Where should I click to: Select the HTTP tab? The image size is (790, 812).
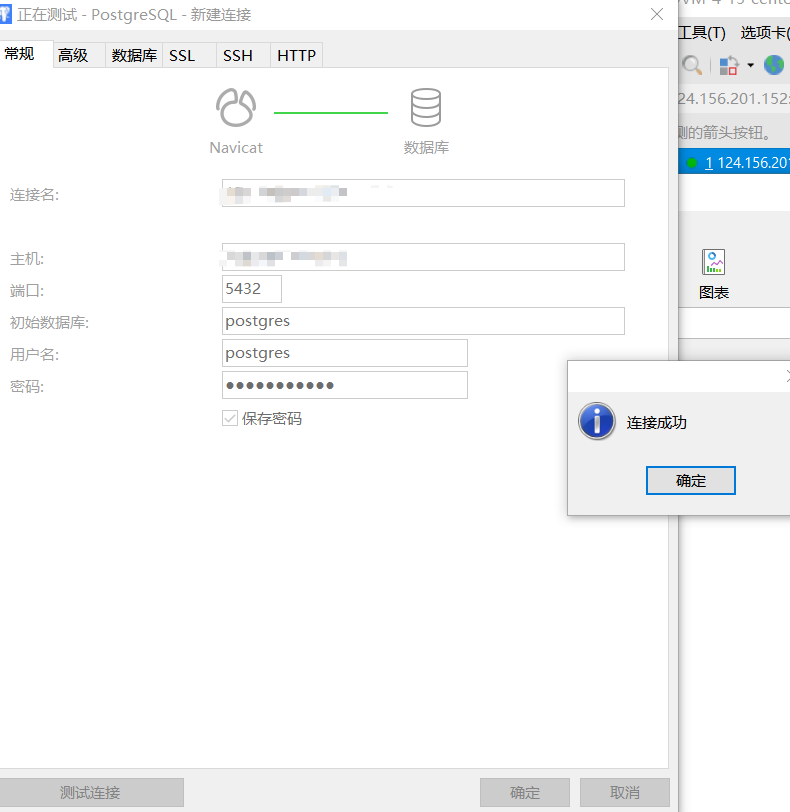[x=297, y=55]
